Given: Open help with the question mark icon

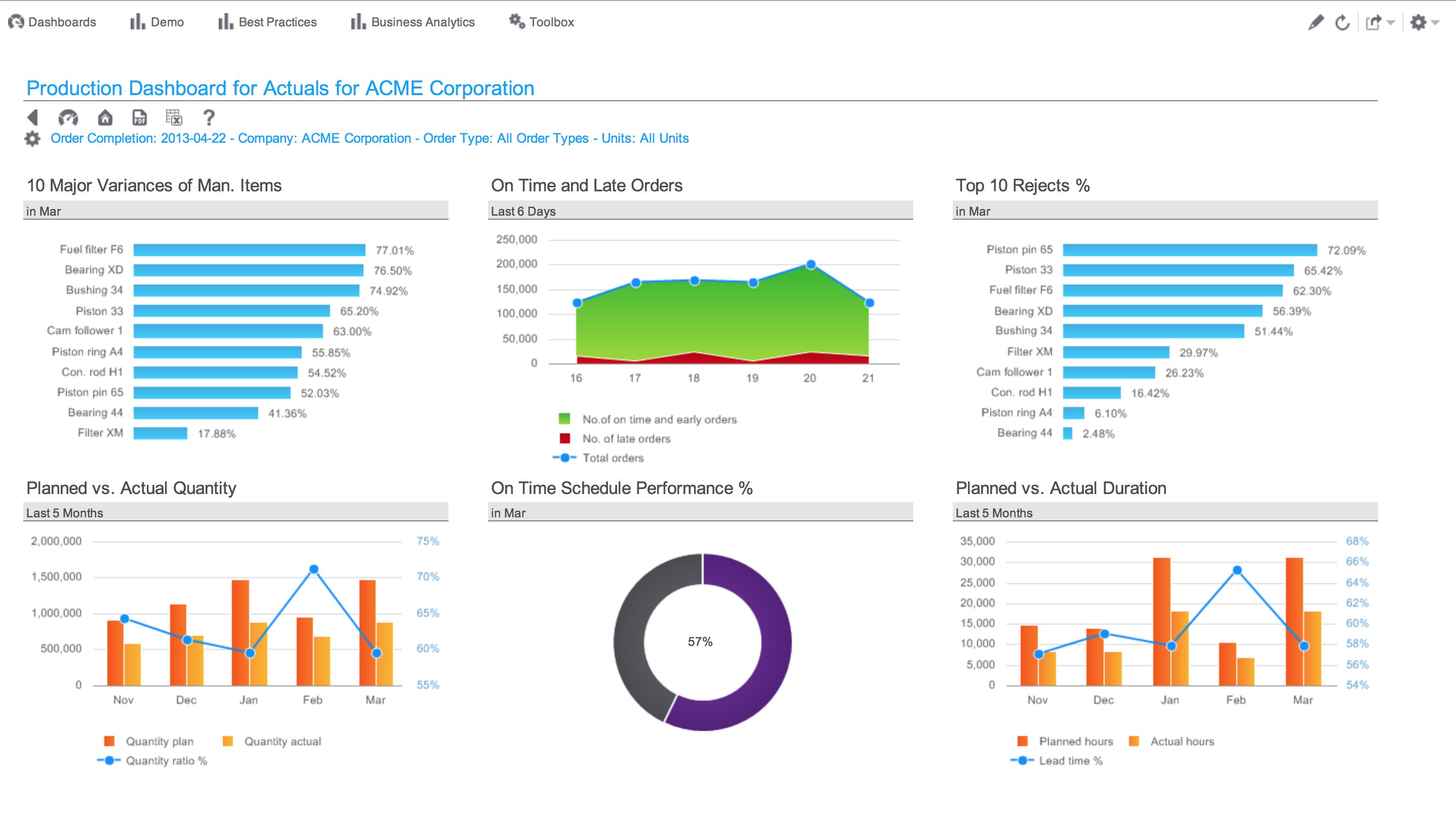Looking at the screenshot, I should (x=209, y=117).
